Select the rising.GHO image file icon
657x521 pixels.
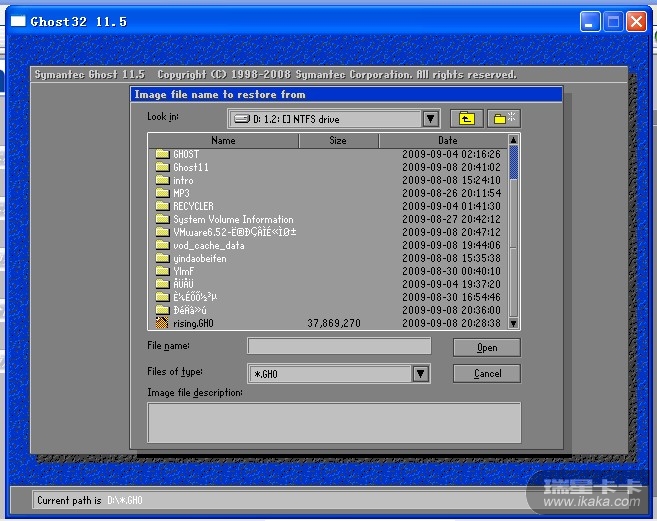point(162,323)
